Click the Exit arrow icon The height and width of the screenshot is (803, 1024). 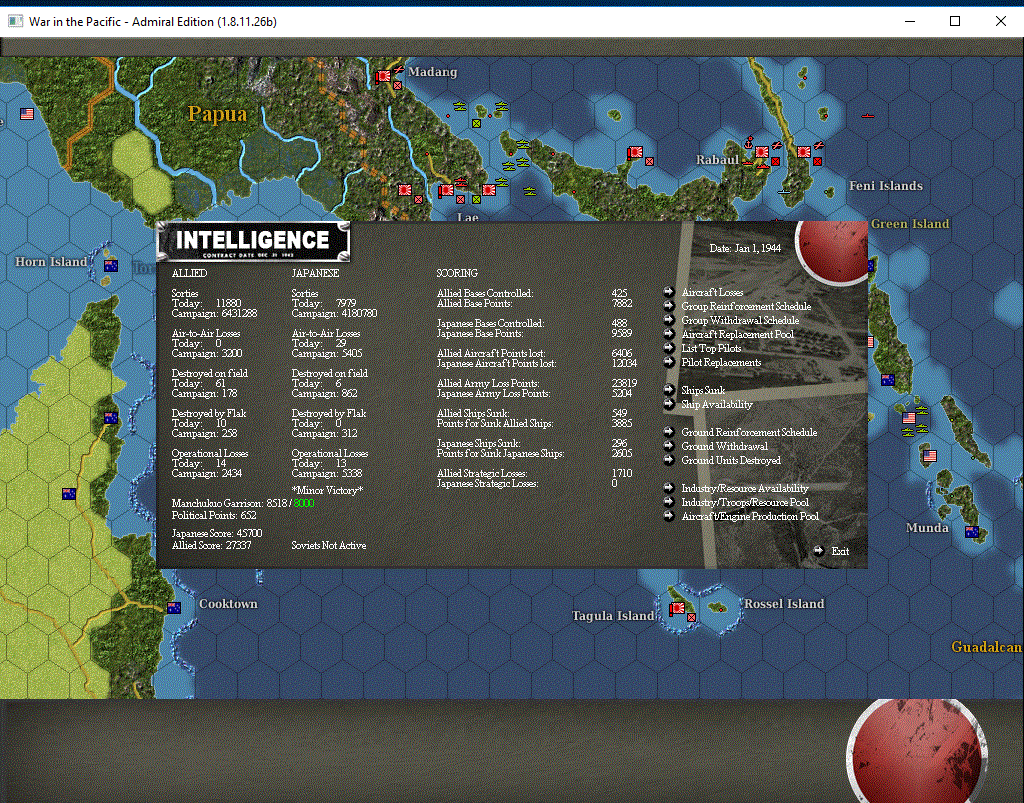(819, 551)
